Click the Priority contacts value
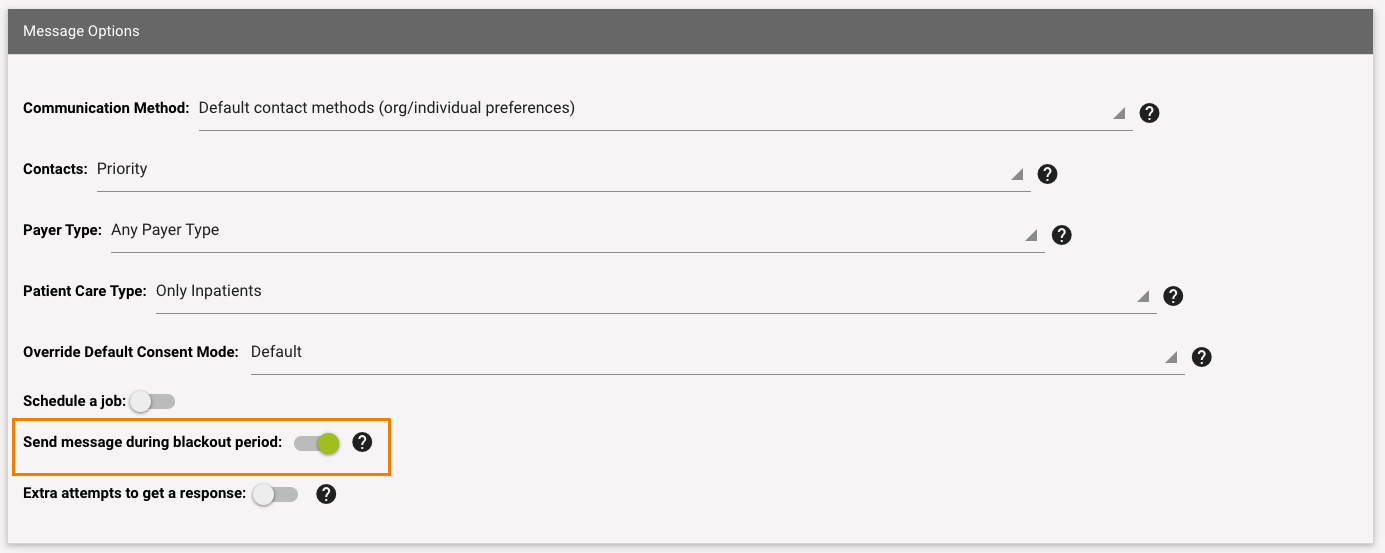The height and width of the screenshot is (553, 1385). (x=122, y=169)
